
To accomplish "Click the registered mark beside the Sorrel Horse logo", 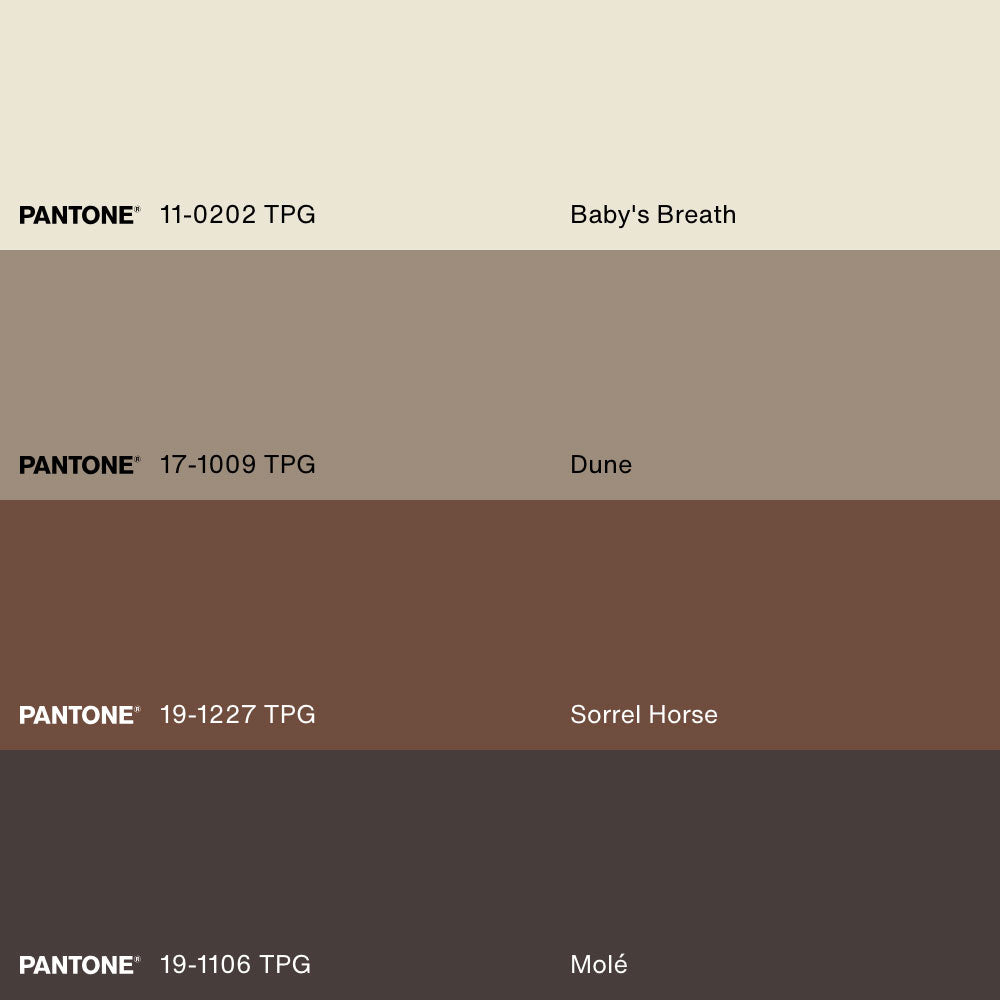I will 138,709.
